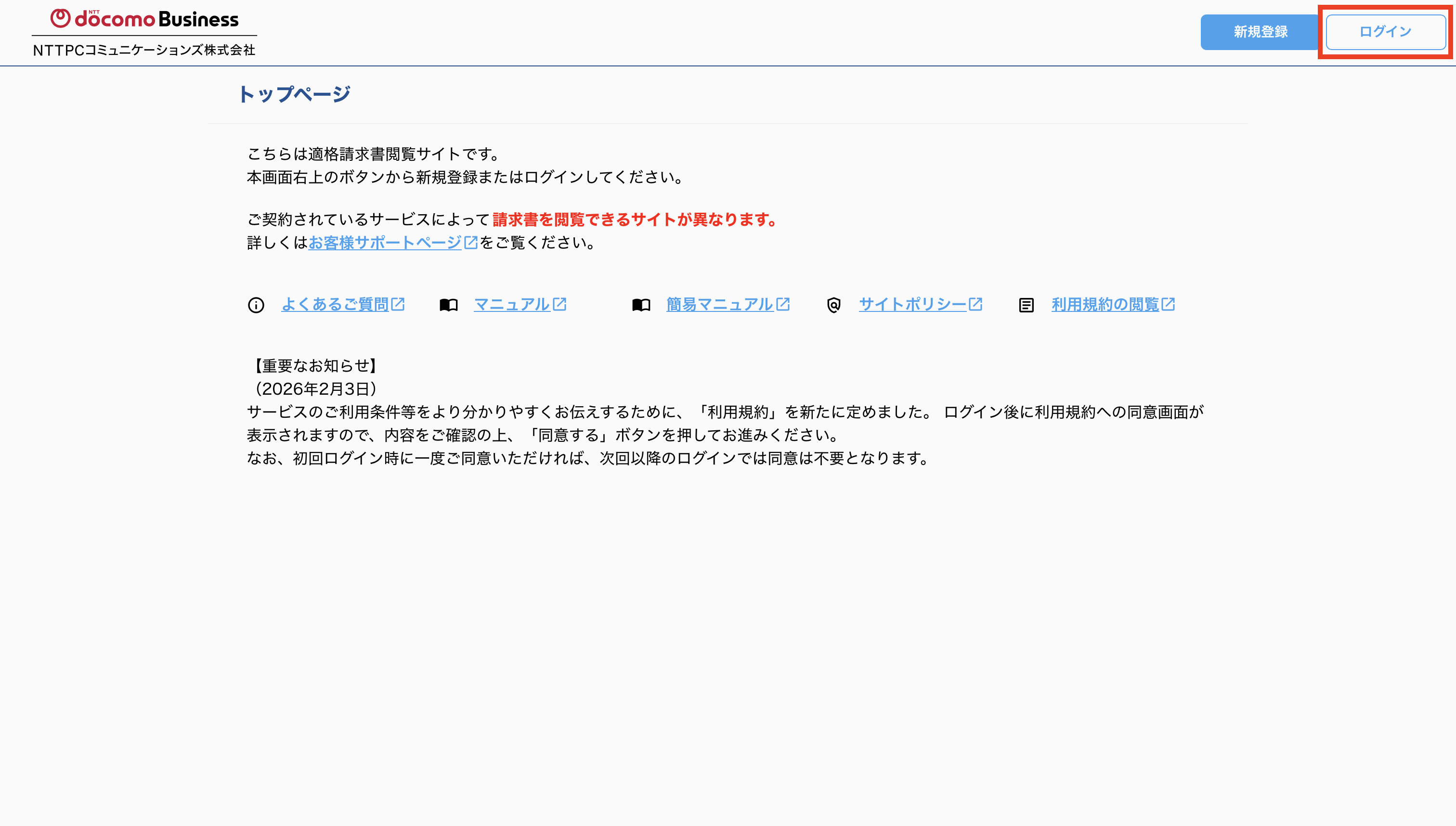Click the book icon left of the マニュアル link
The image size is (1456, 826).
449,305
